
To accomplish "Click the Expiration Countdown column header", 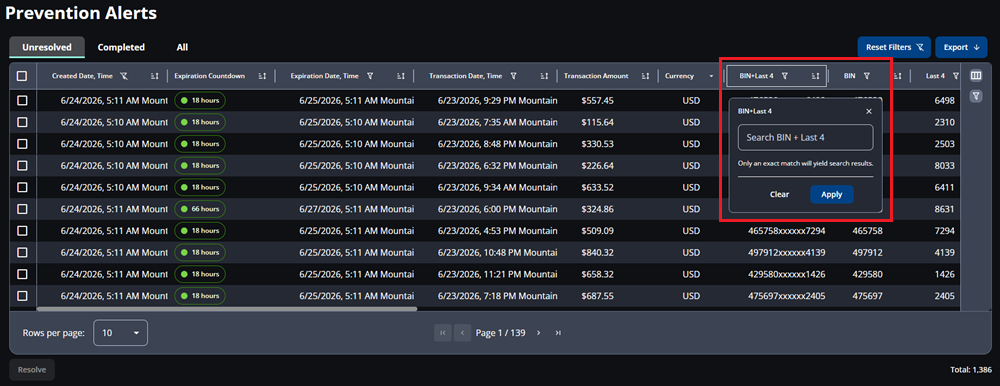I will 210,76.
